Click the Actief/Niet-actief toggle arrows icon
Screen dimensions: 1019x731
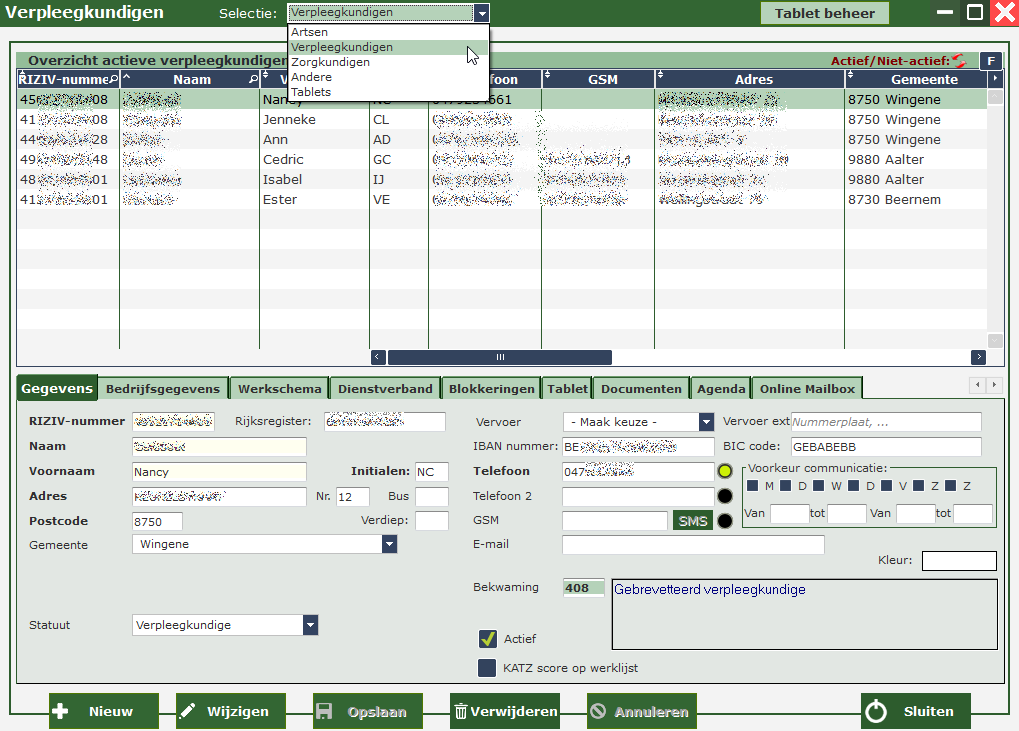960,61
